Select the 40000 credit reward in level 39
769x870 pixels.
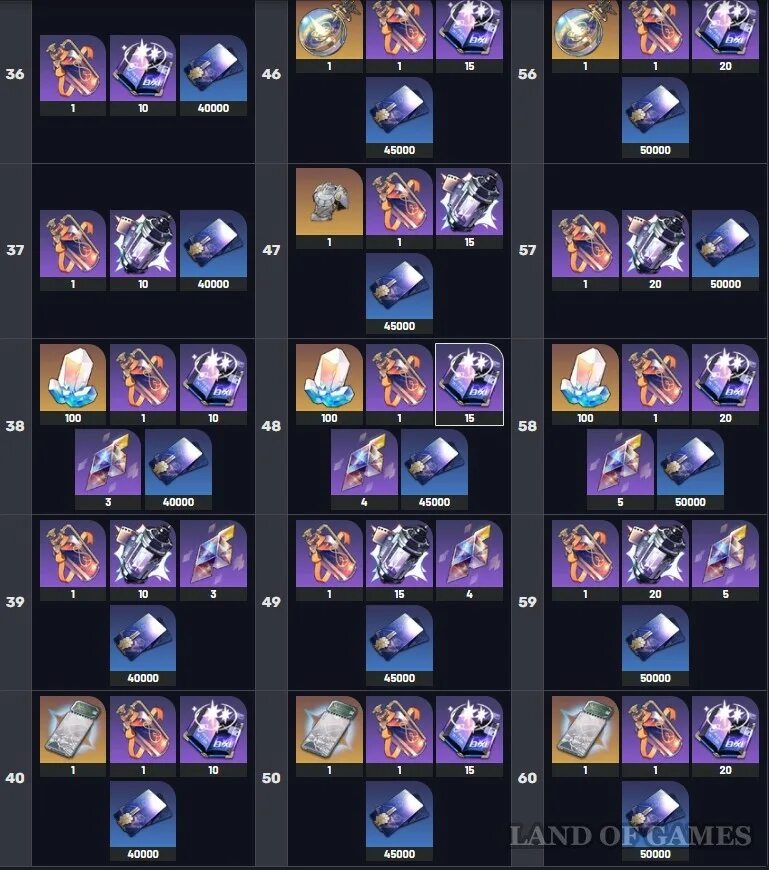tap(143, 645)
